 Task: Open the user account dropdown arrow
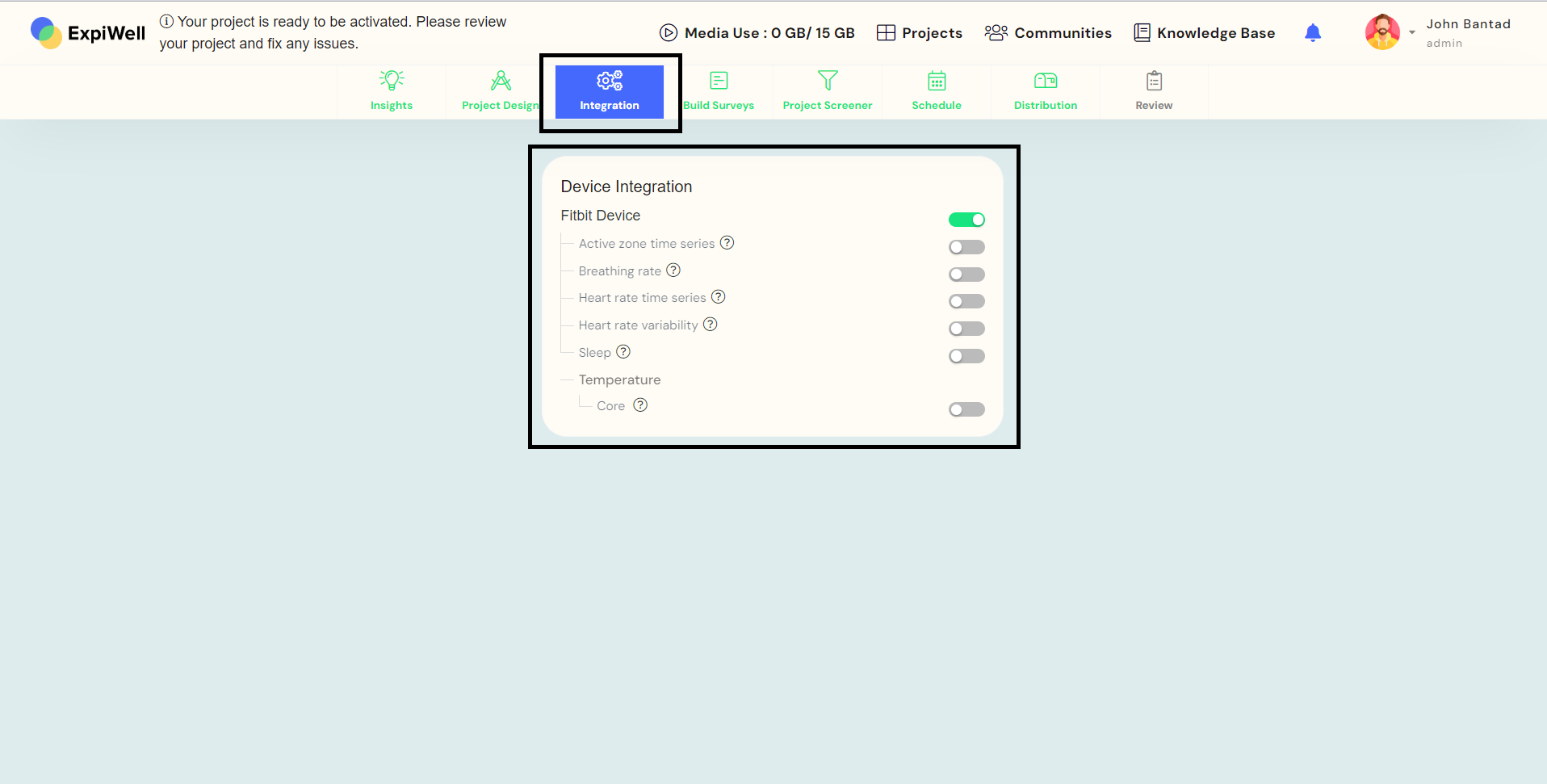1412,33
